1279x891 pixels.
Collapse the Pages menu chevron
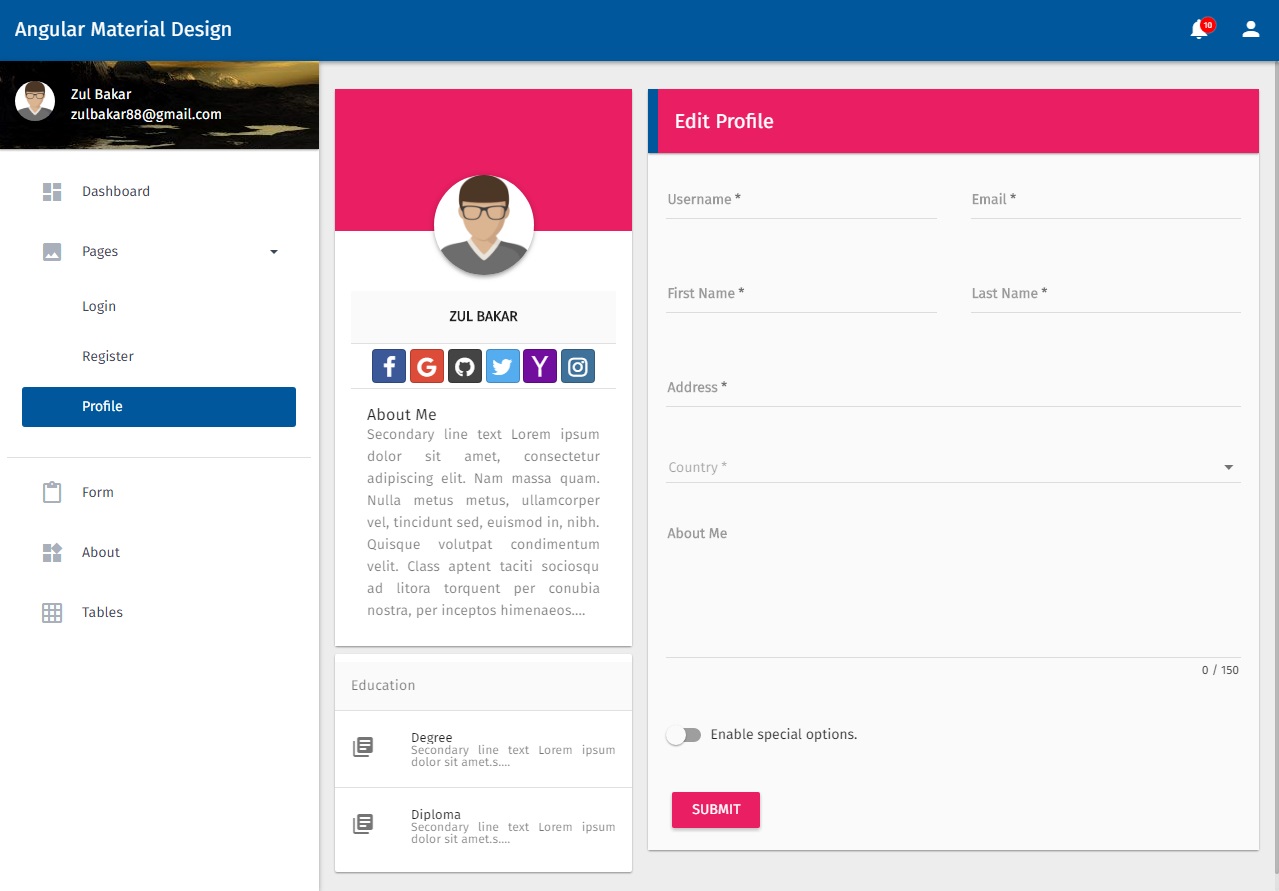[x=273, y=252]
